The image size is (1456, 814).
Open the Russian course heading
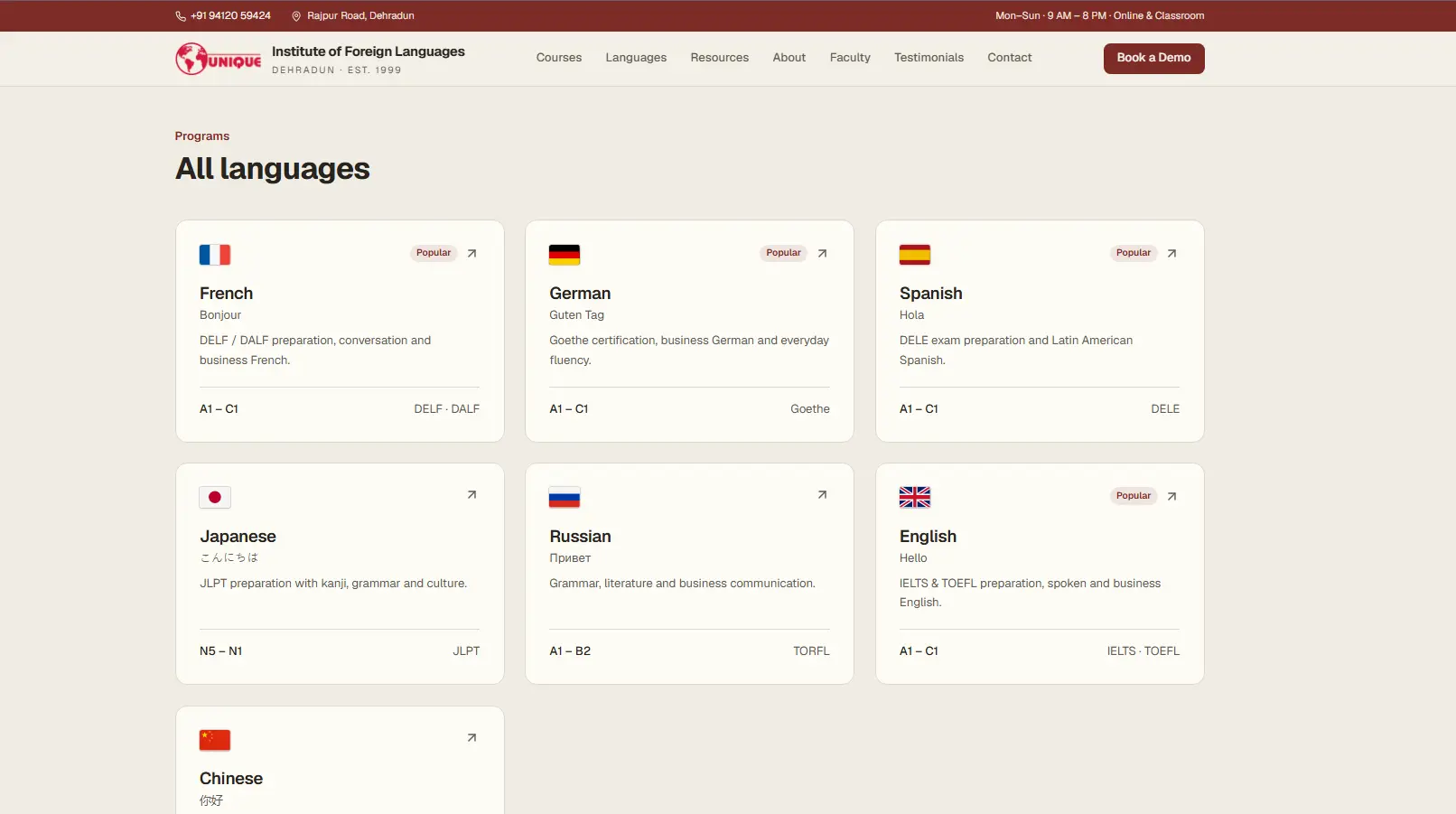pyautogui.click(x=580, y=537)
